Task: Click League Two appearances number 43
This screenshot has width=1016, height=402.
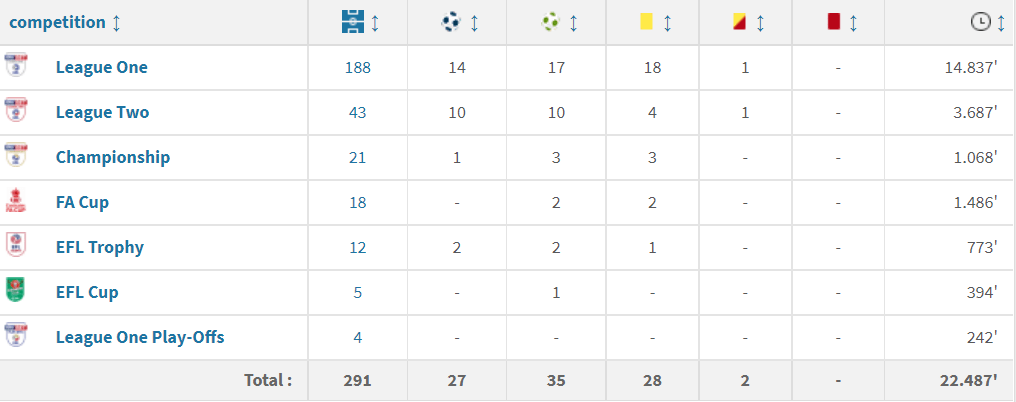Action: click(357, 112)
